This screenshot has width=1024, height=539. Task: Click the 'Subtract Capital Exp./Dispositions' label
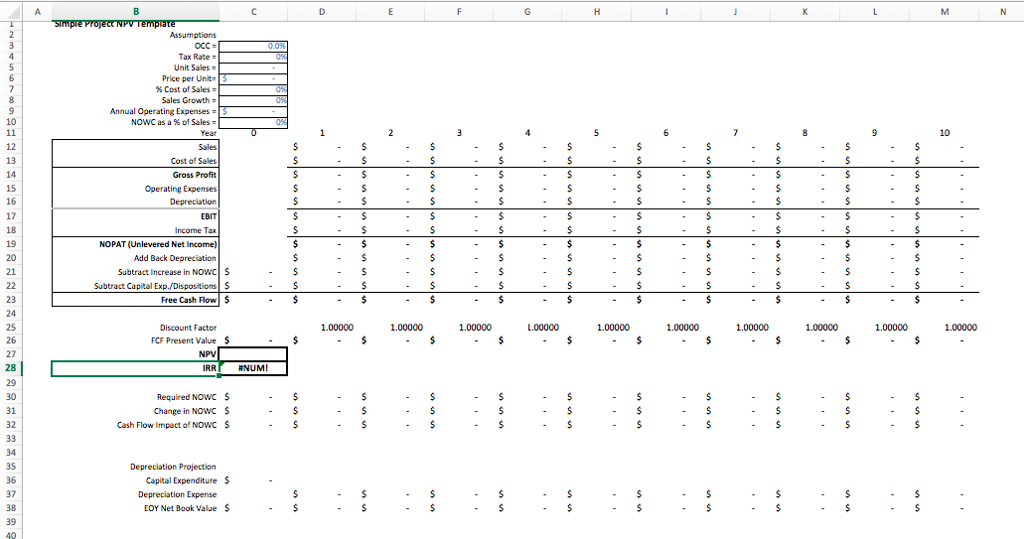point(155,286)
